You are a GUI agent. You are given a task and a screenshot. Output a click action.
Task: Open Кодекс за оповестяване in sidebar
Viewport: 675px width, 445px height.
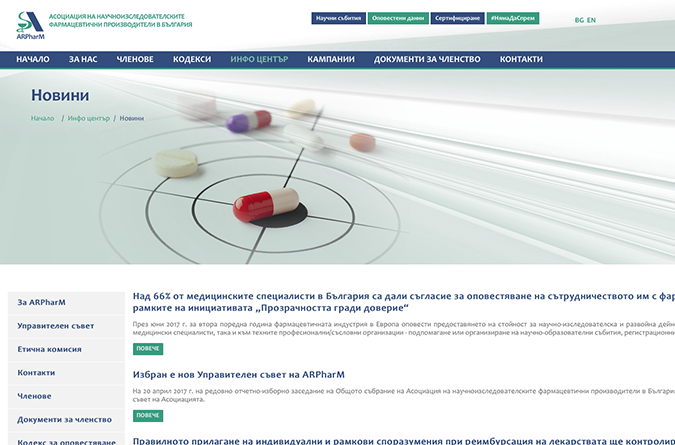point(66,439)
